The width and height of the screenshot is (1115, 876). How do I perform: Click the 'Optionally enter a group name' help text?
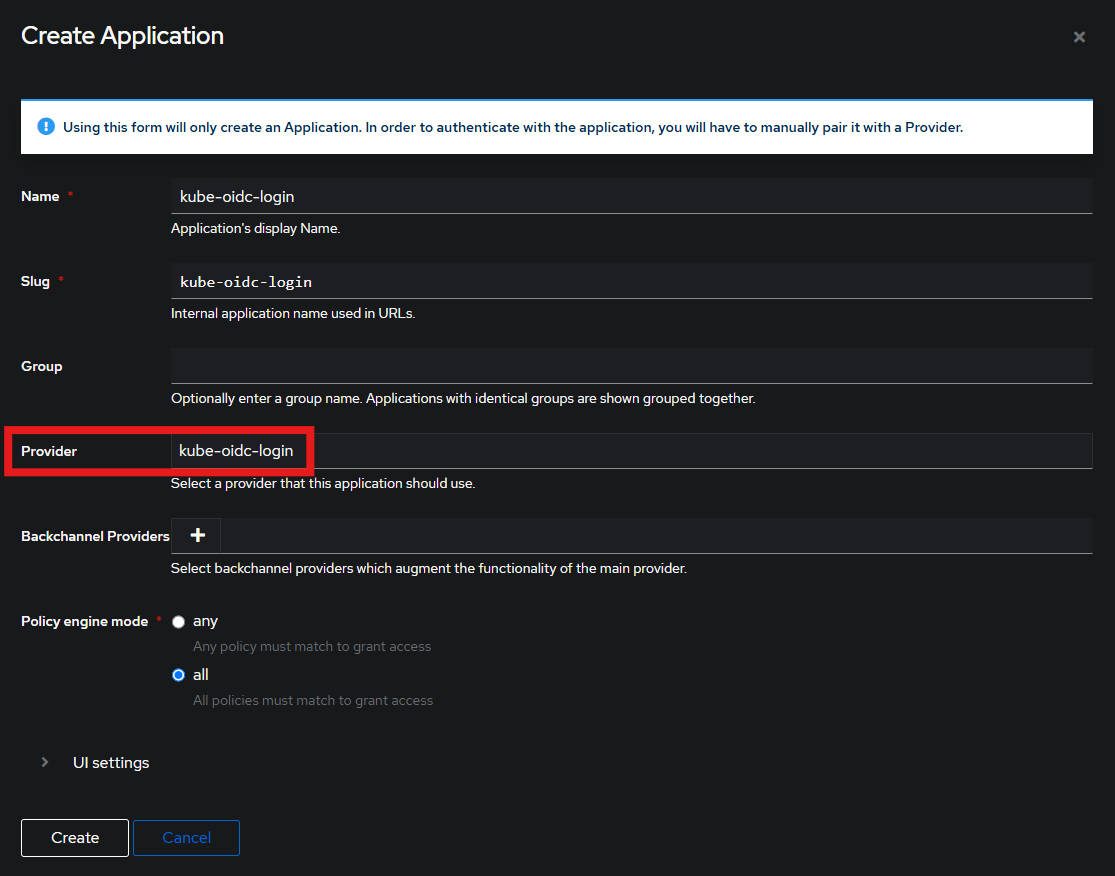(x=463, y=398)
